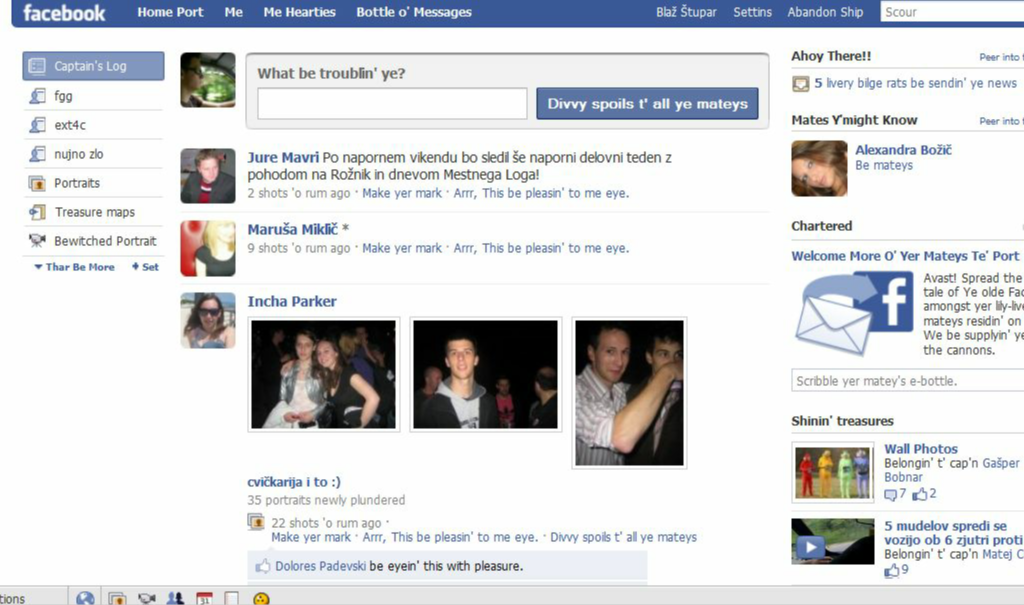The image size is (1024, 605).
Task: Click the notes page icon in bottom bar
Action: 231,598
